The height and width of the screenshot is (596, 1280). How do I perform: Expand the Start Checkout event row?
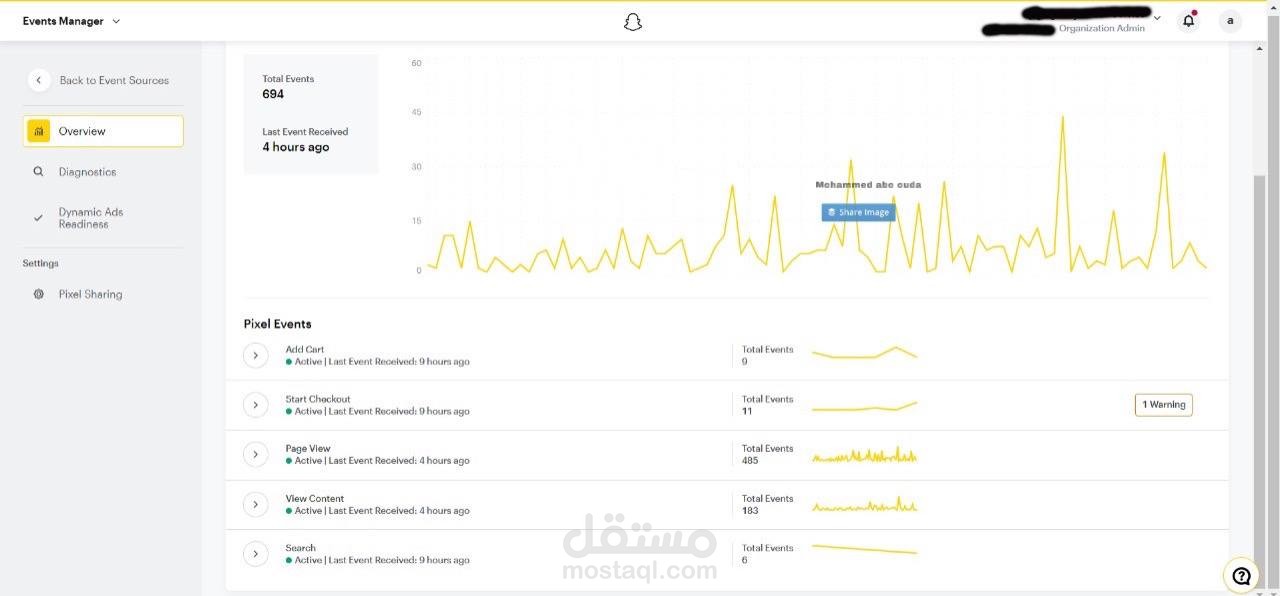tap(256, 405)
